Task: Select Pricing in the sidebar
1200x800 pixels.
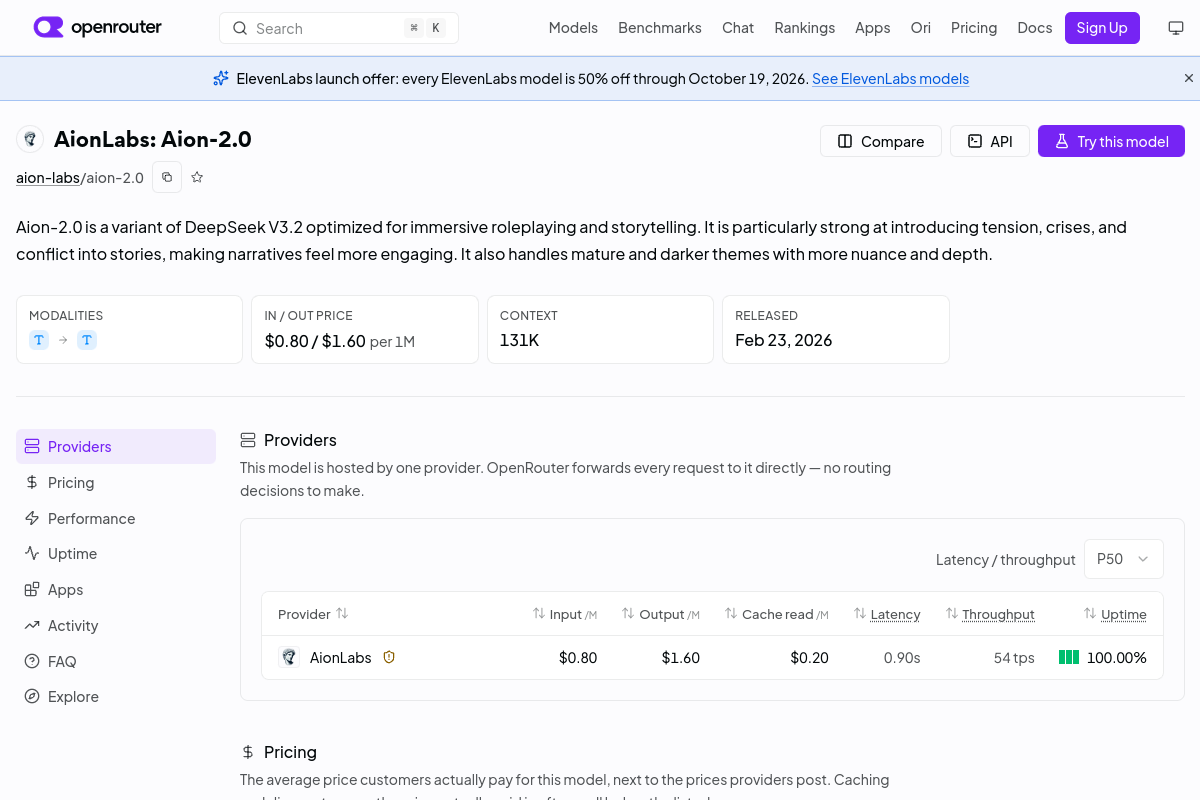Action: click(116, 482)
